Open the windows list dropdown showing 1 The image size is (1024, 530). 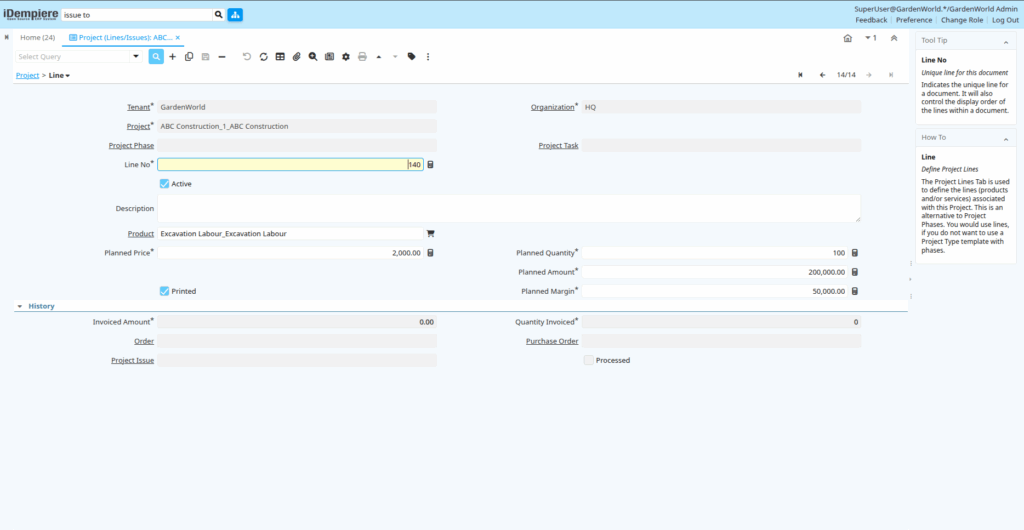coord(871,38)
